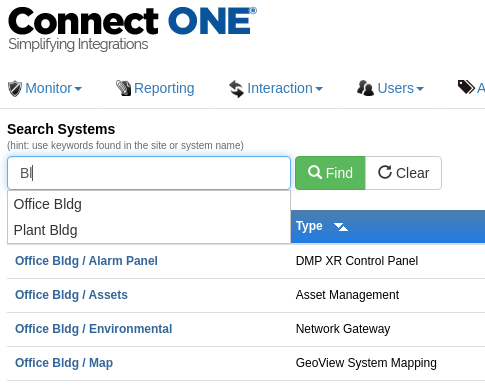This screenshot has width=485, height=387.
Task: Sort by the Type column header
Action: point(309,226)
